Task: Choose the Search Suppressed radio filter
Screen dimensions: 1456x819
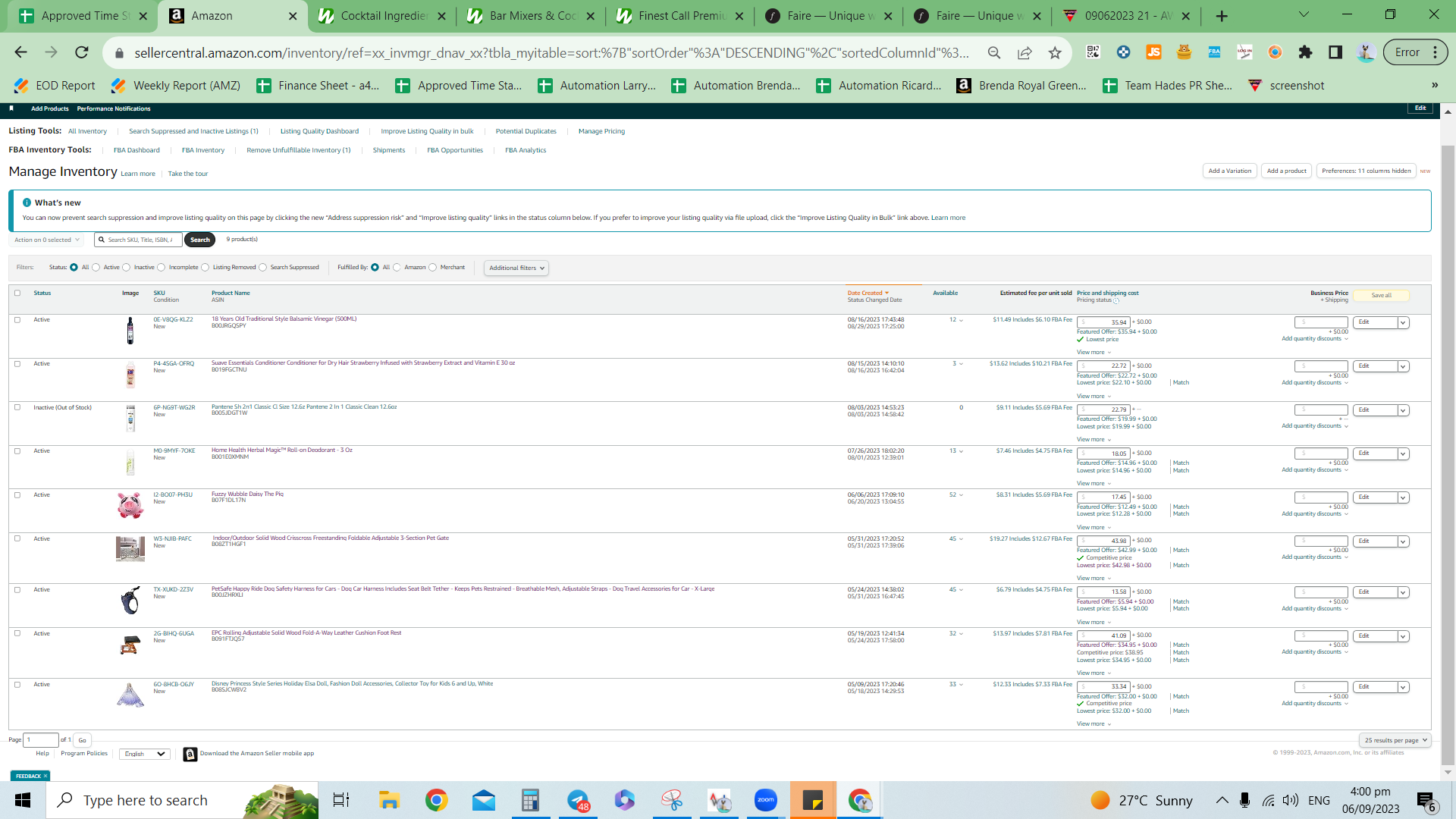Action: click(263, 268)
